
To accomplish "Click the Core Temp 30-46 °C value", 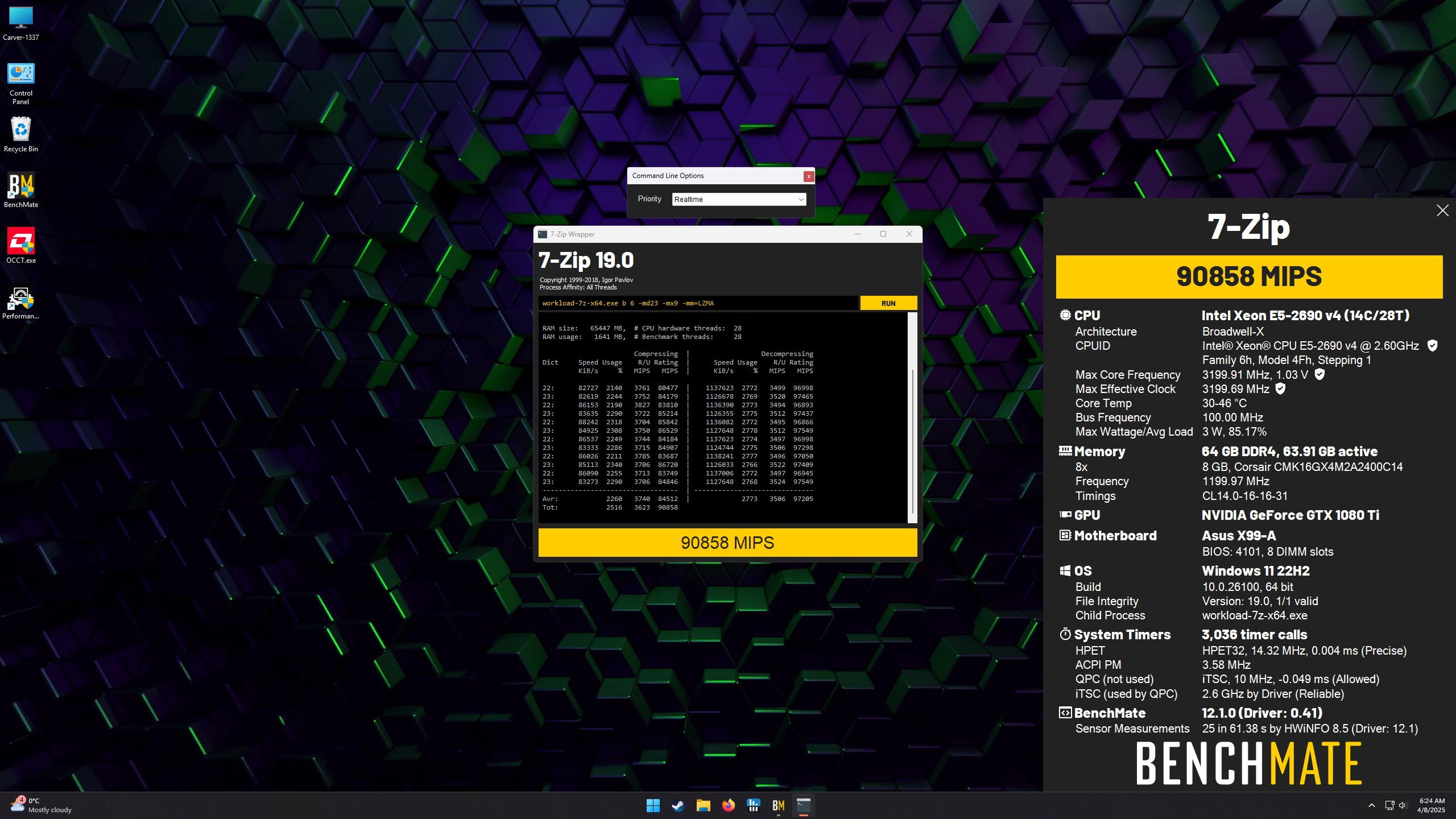I will point(1224,403).
